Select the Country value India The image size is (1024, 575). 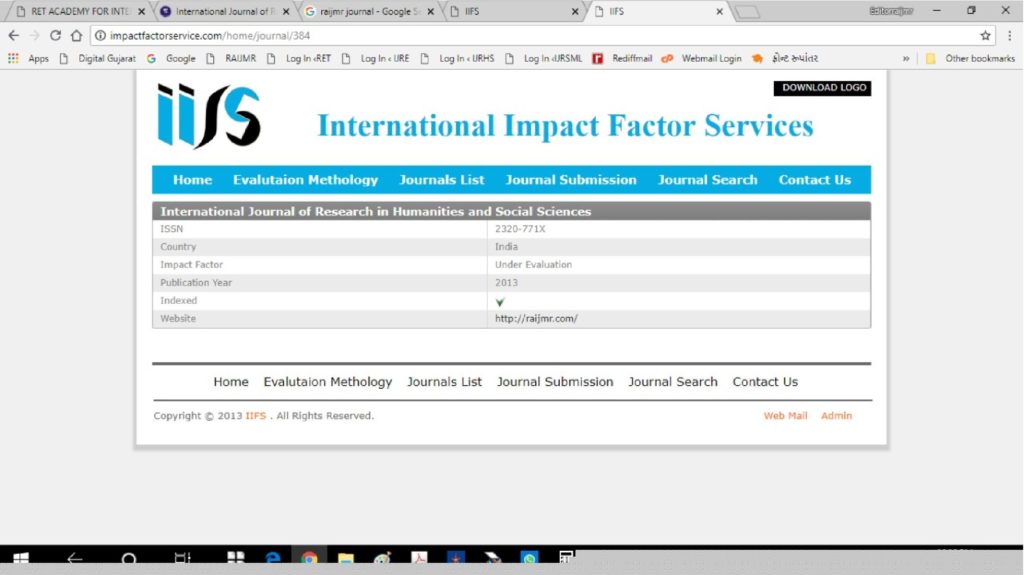(506, 247)
